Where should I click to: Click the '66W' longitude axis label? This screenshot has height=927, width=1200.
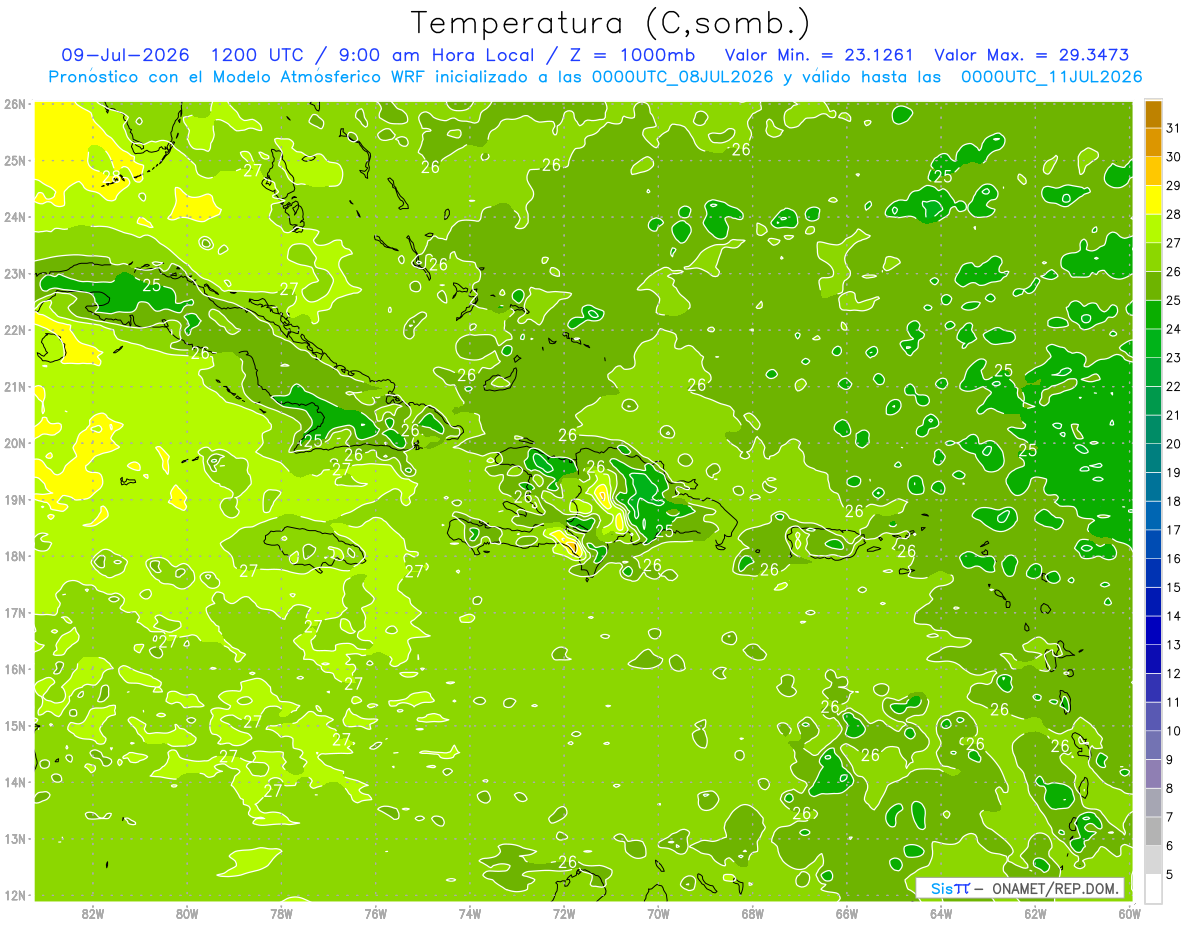[x=846, y=913]
